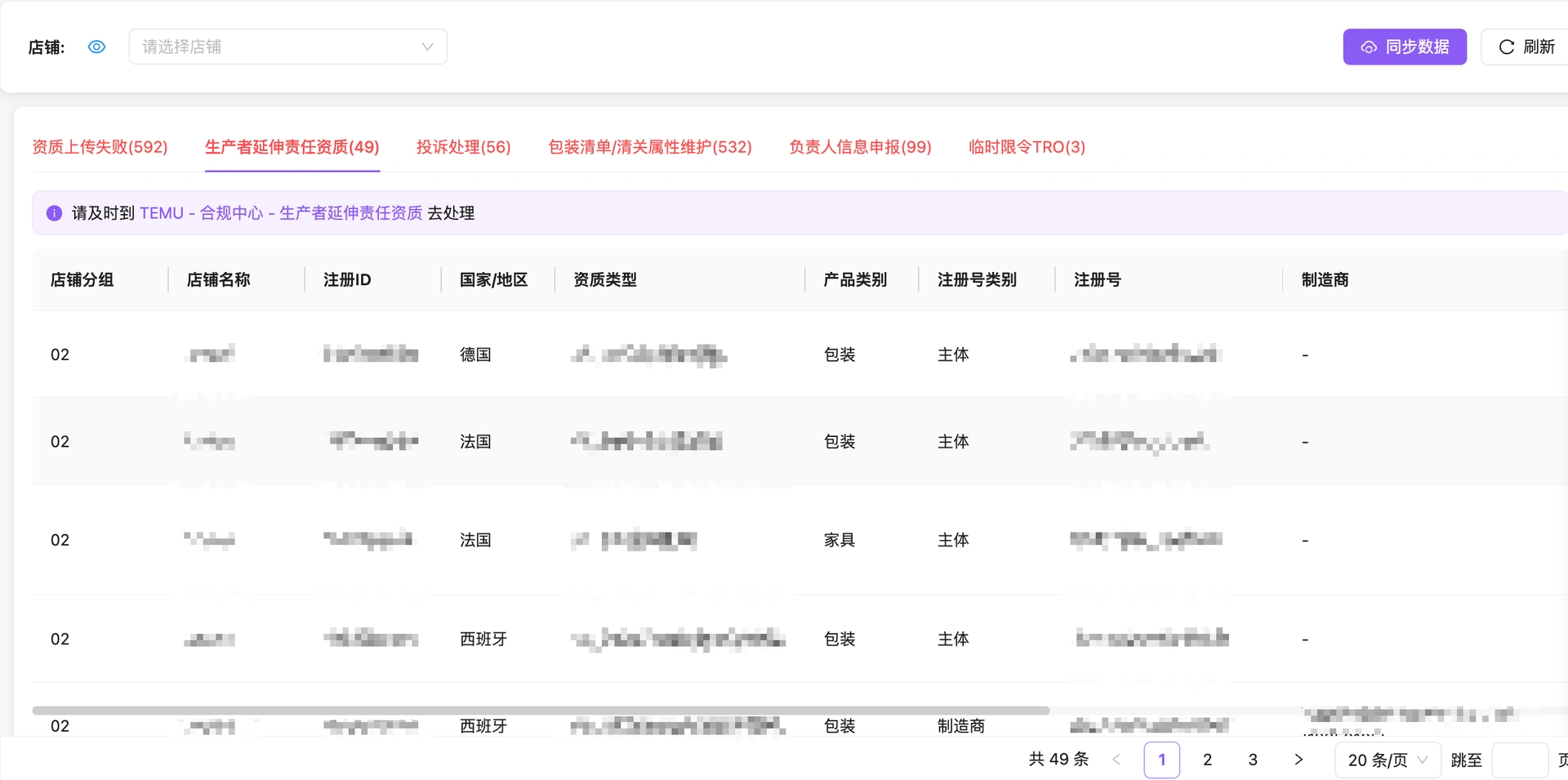This screenshot has height=780, width=1568.
Task: Select the 制造商 registration type cell
Action: pos(961,726)
